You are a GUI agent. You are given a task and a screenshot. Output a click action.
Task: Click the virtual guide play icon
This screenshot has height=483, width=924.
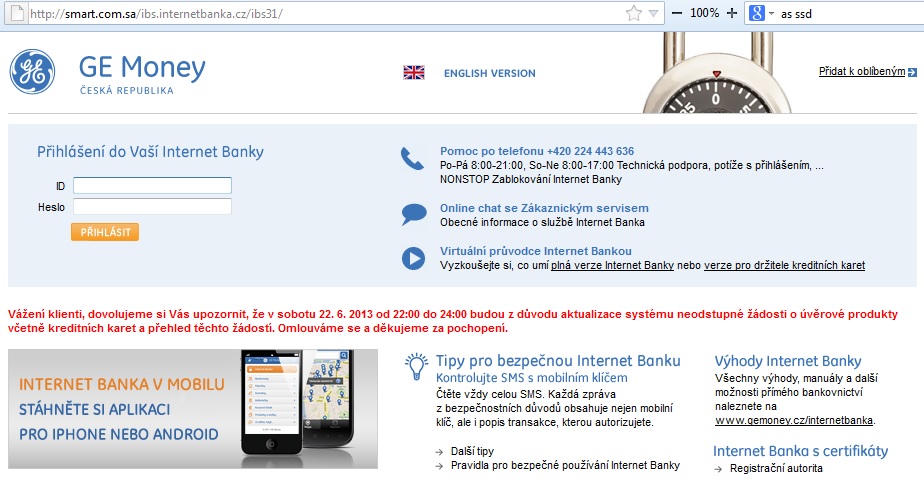point(413,259)
